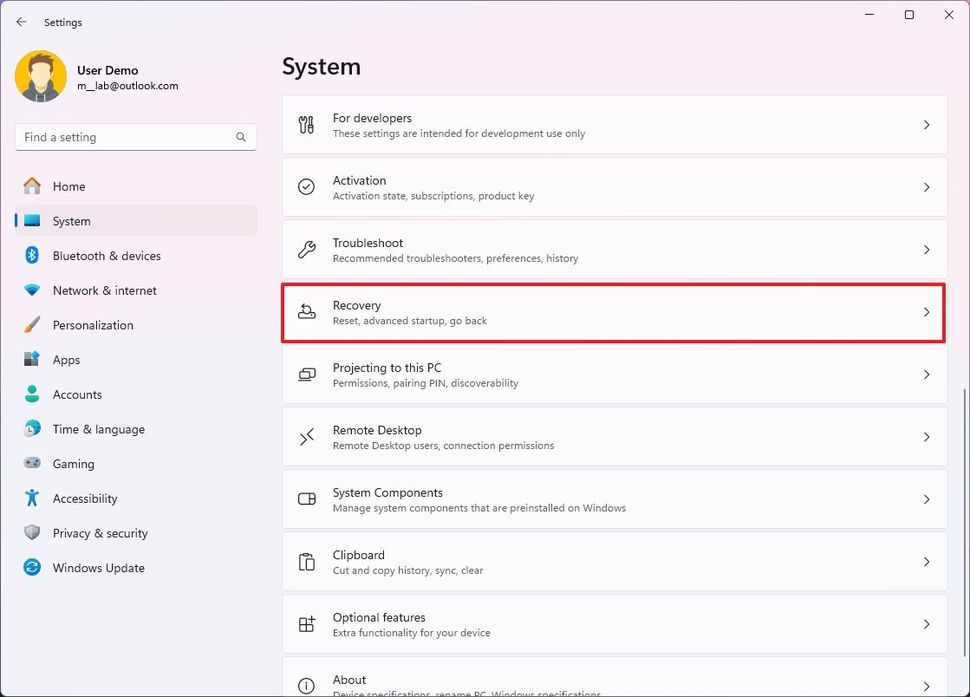The height and width of the screenshot is (697, 970).
Task: Click the Recovery icon
Action: (x=307, y=312)
